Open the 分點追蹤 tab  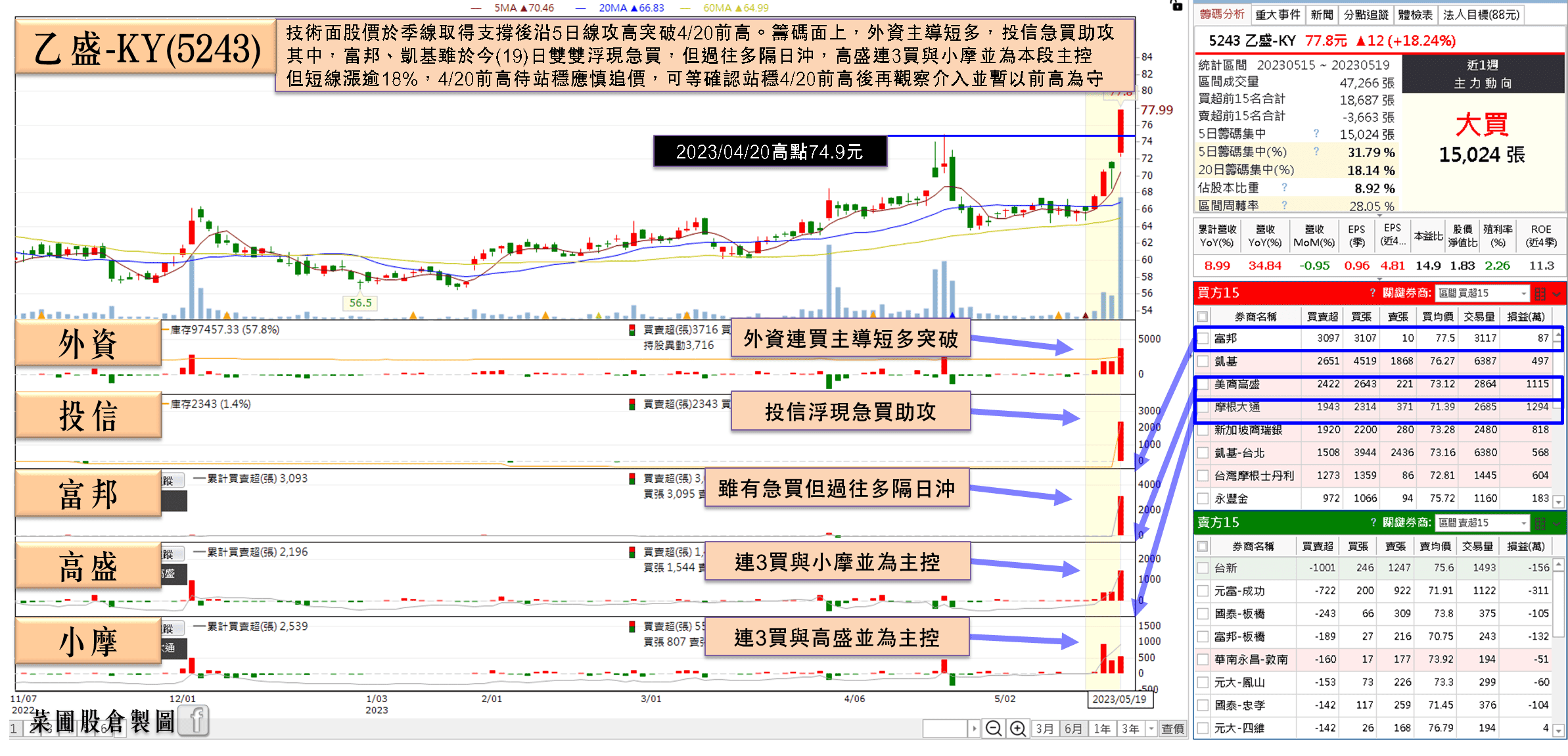pos(1366,14)
